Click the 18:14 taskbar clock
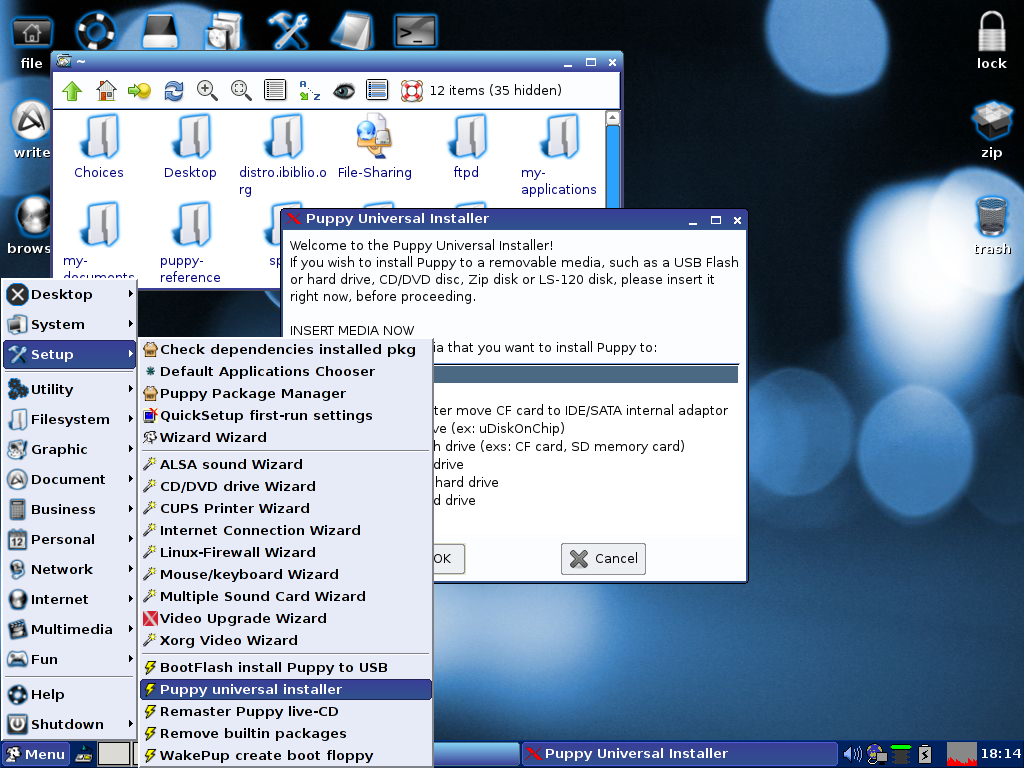The image size is (1024, 768). pyautogui.click(x=1000, y=754)
